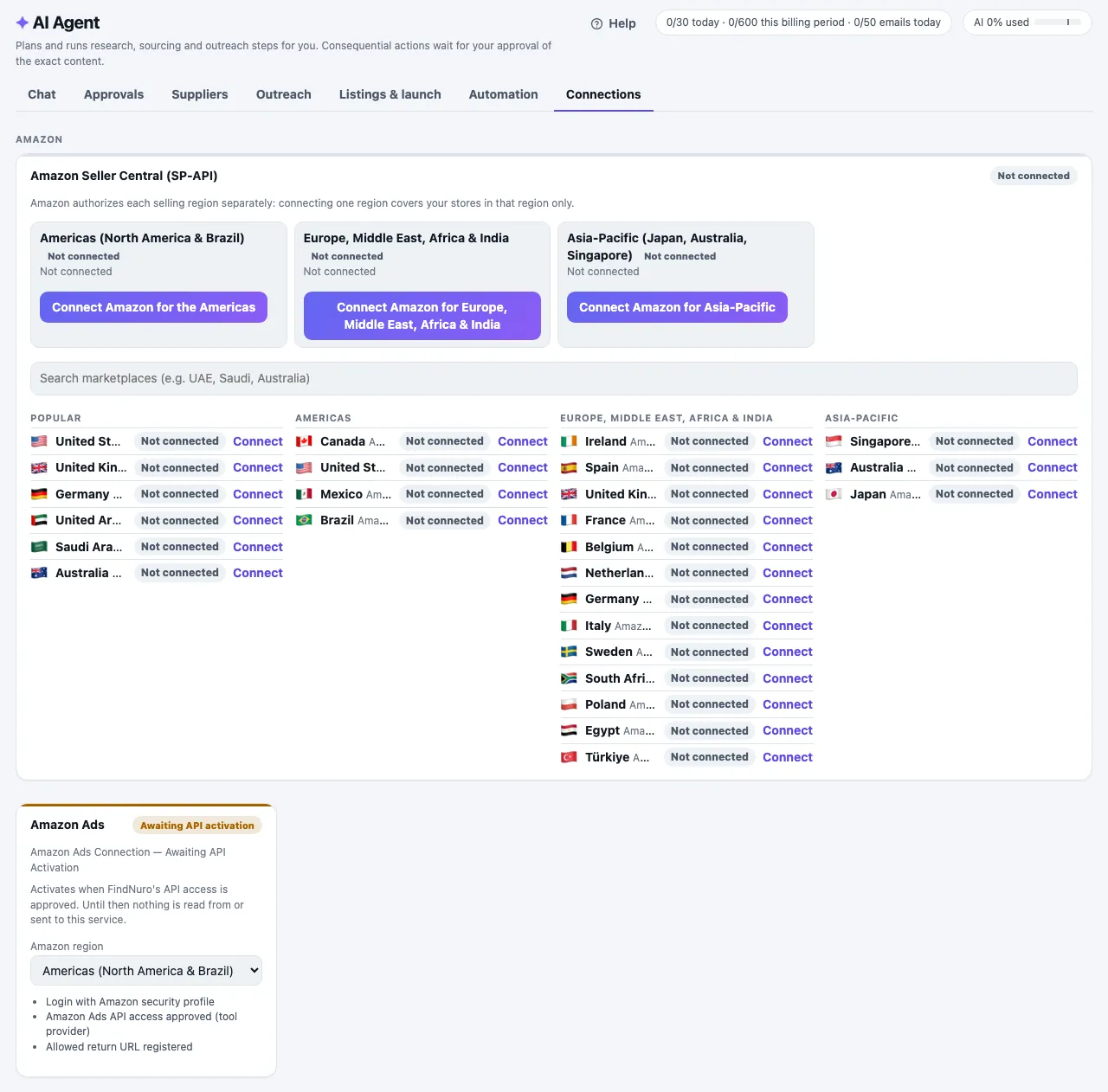Click Connect link for Saudi Arabia
This screenshot has width=1108, height=1092.
[258, 547]
